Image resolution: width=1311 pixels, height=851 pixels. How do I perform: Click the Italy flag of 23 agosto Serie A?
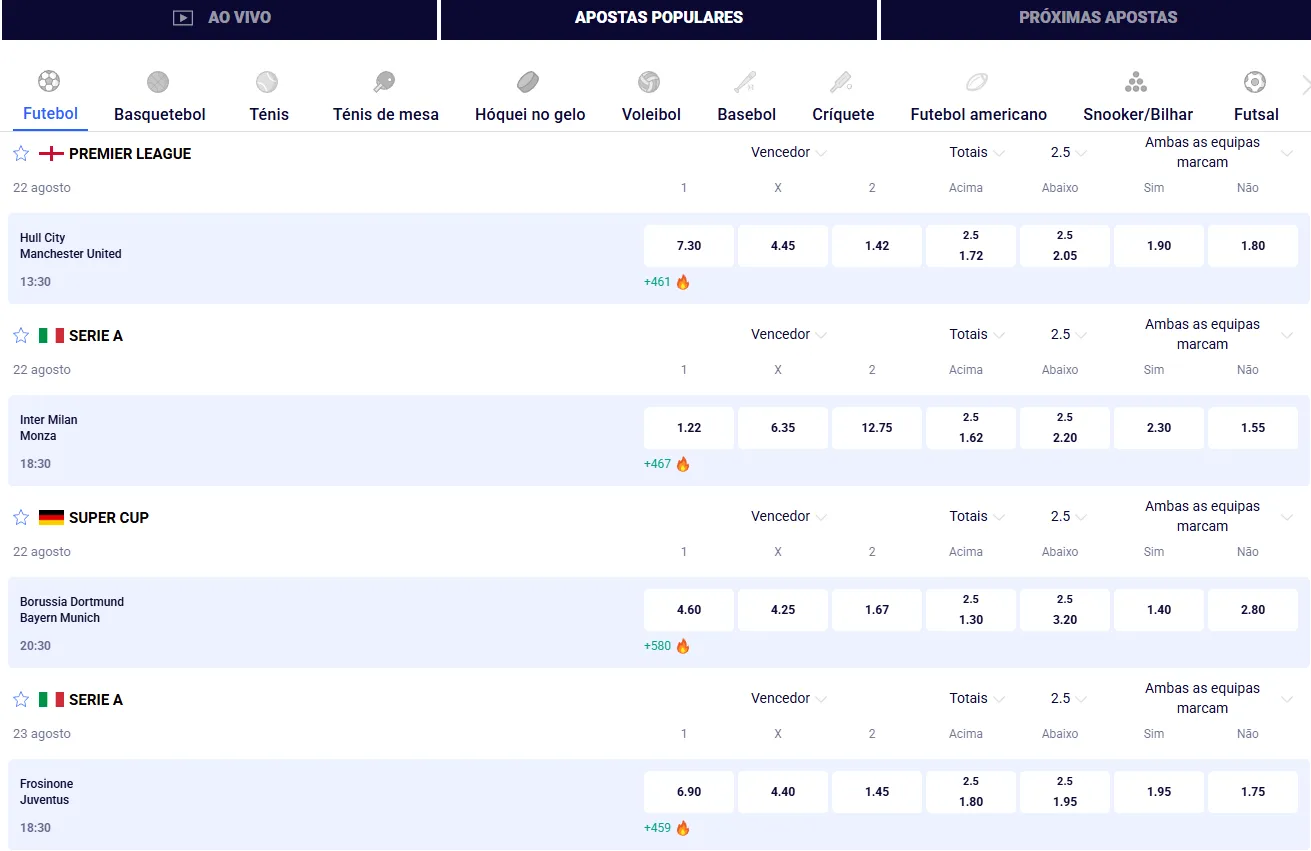[51, 699]
